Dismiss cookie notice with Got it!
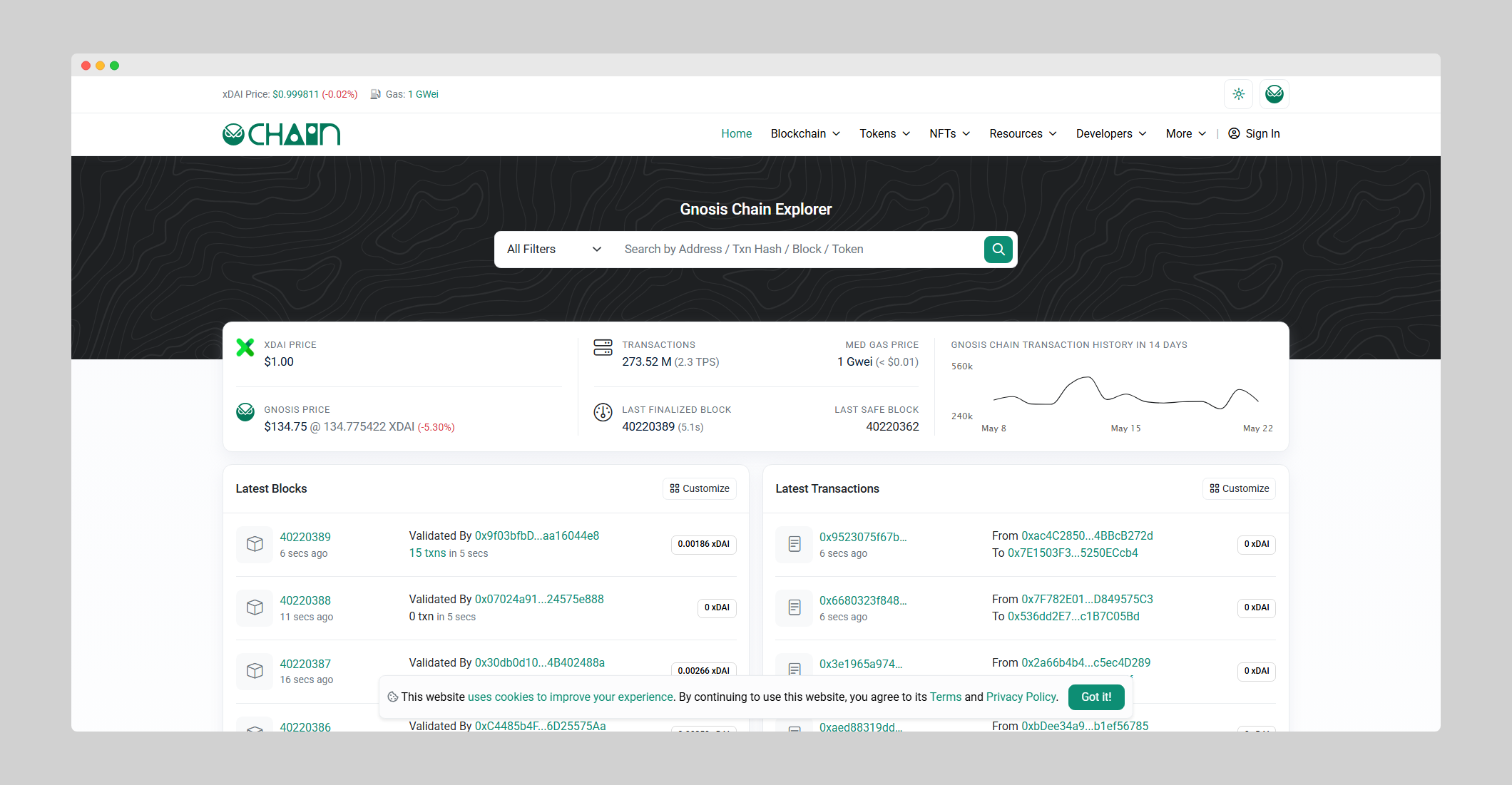This screenshot has width=1512, height=785. point(1096,697)
